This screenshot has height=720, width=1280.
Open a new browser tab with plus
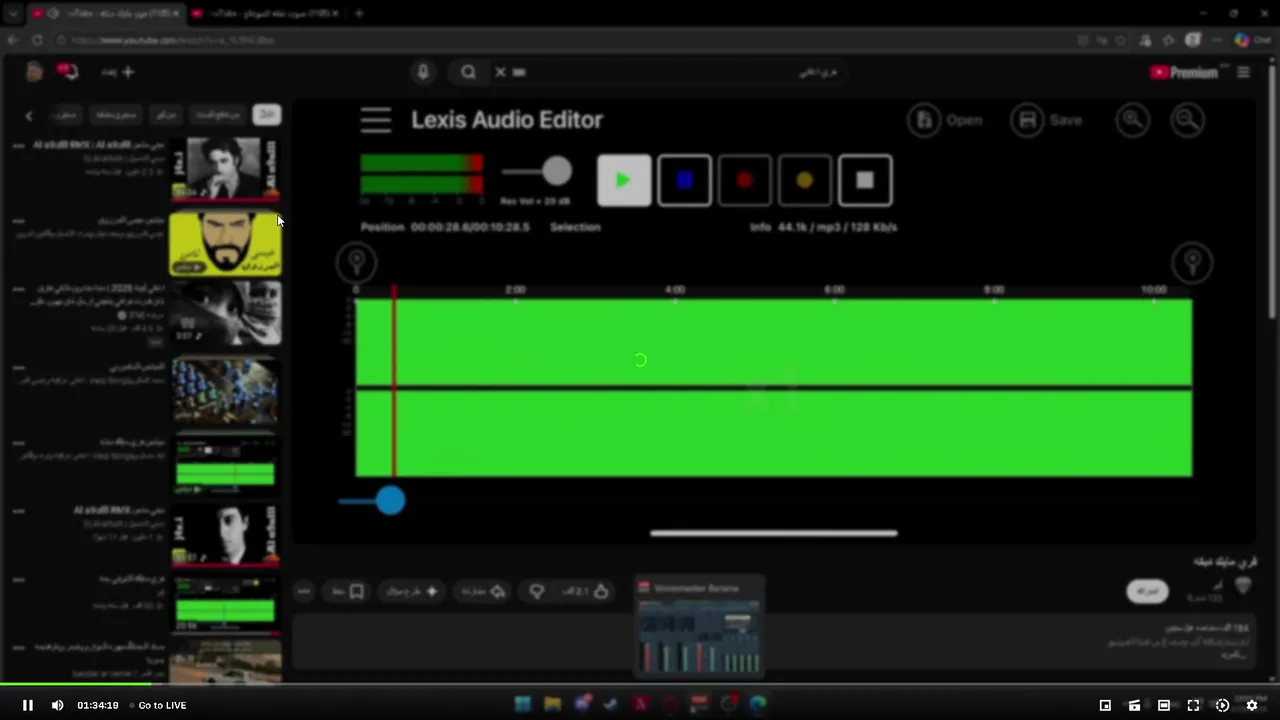point(359,13)
